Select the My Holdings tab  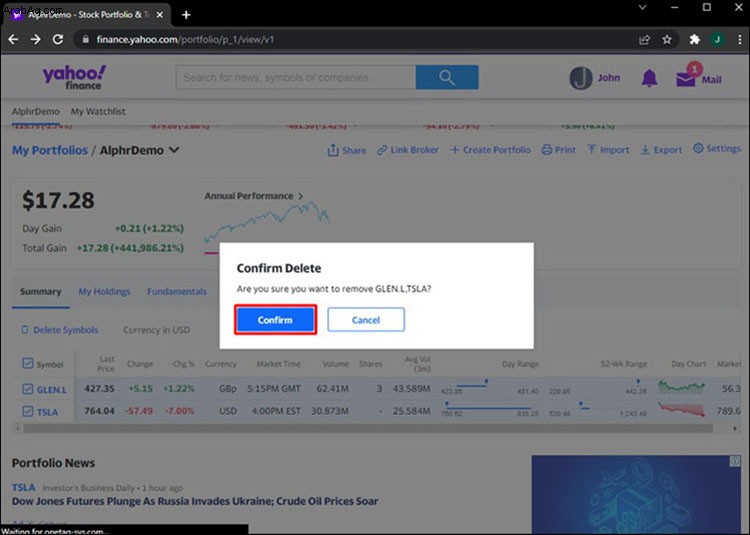[x=104, y=292]
